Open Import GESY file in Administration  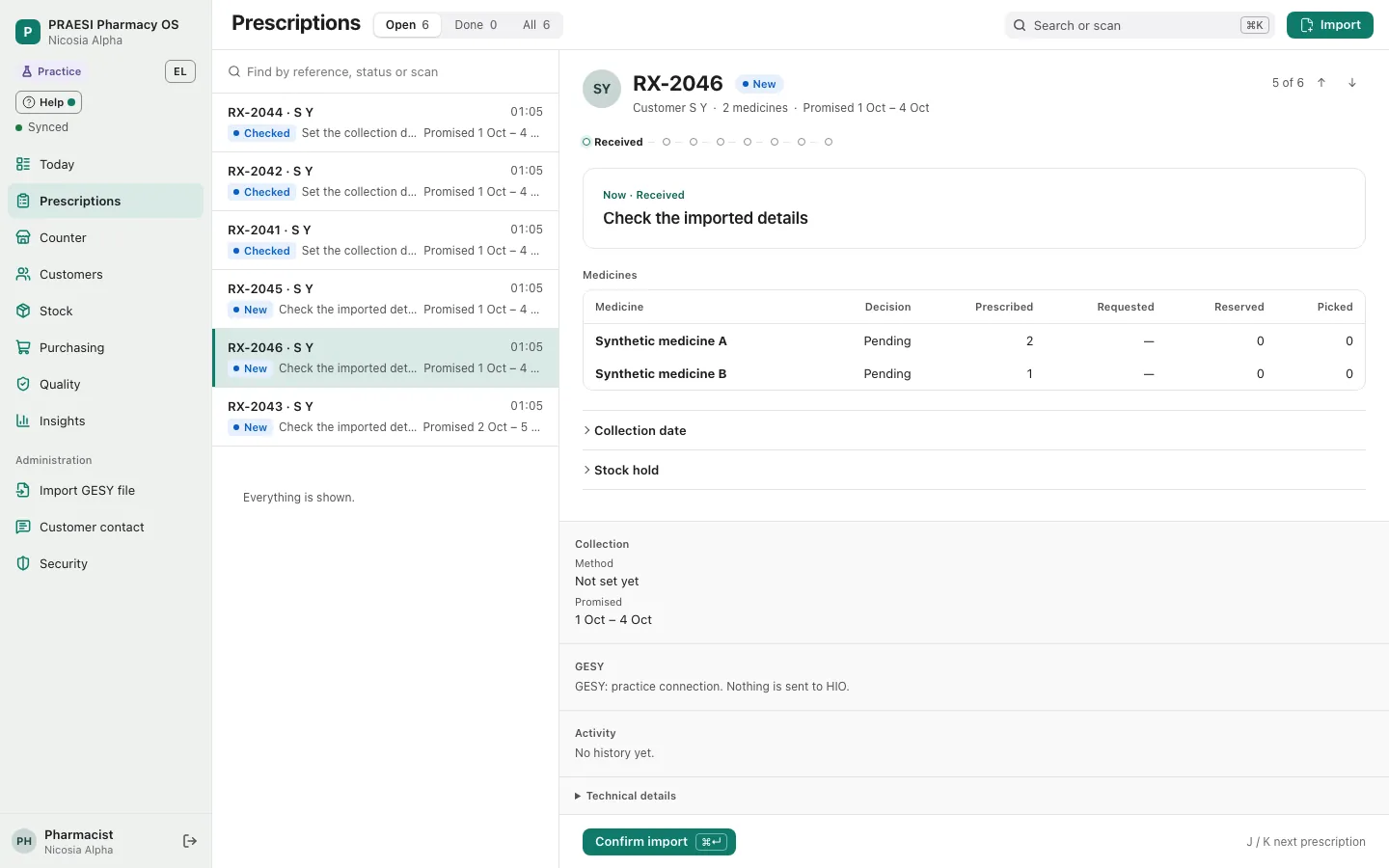[x=106, y=490]
